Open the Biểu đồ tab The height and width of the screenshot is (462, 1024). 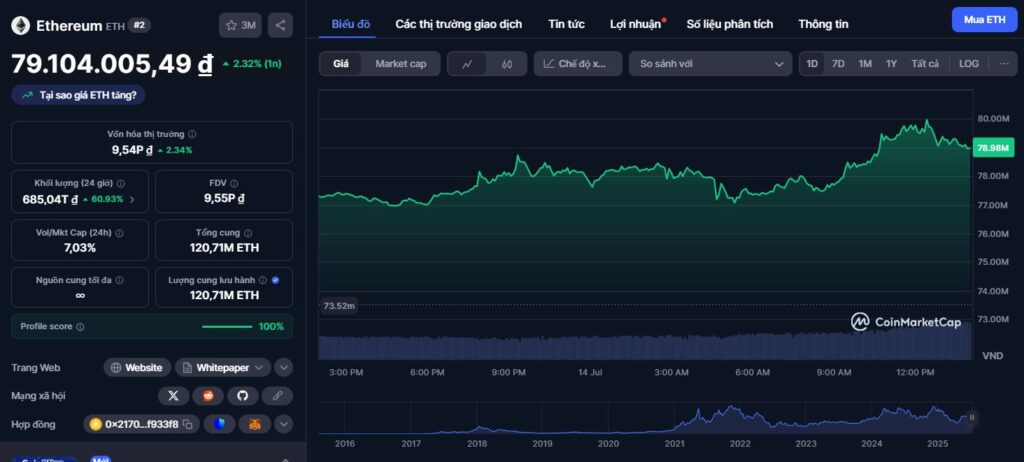point(351,24)
